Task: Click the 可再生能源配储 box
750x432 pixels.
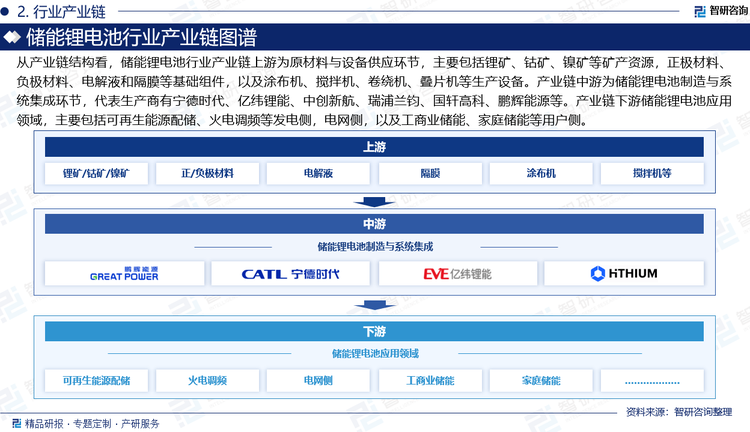Action: 96,381
